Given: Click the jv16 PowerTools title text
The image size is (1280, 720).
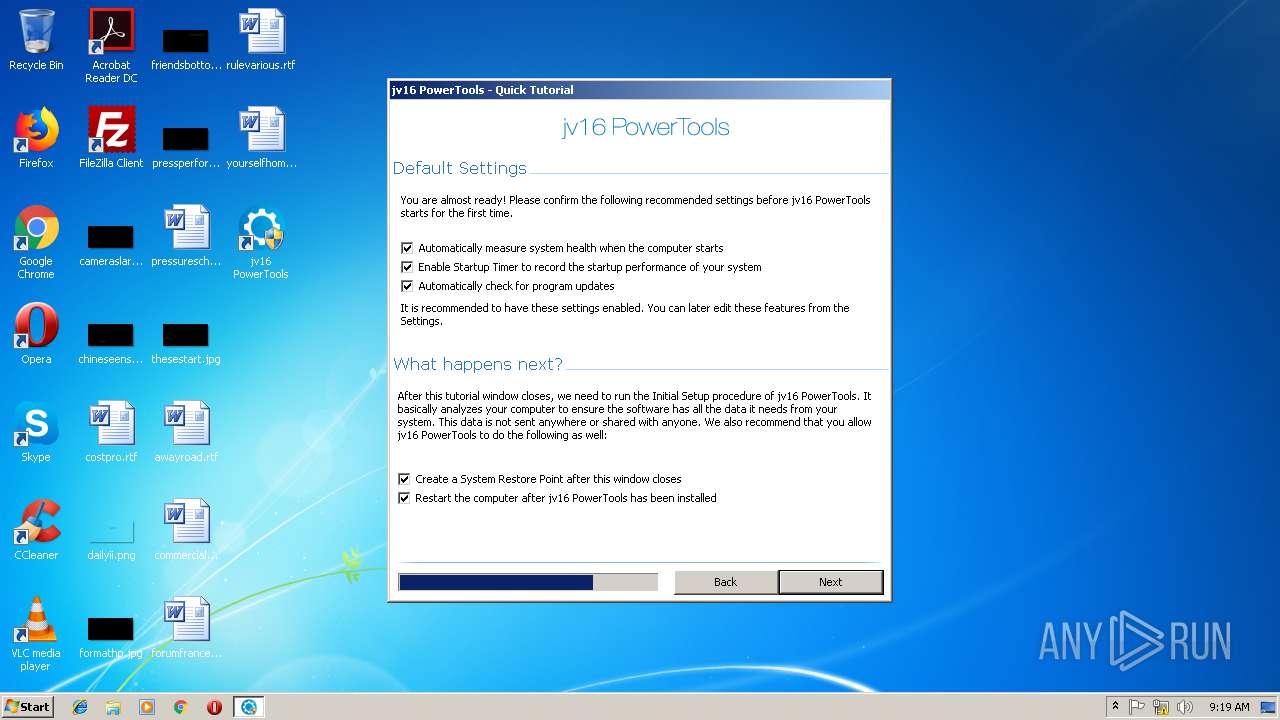Looking at the screenshot, I should [x=645, y=127].
